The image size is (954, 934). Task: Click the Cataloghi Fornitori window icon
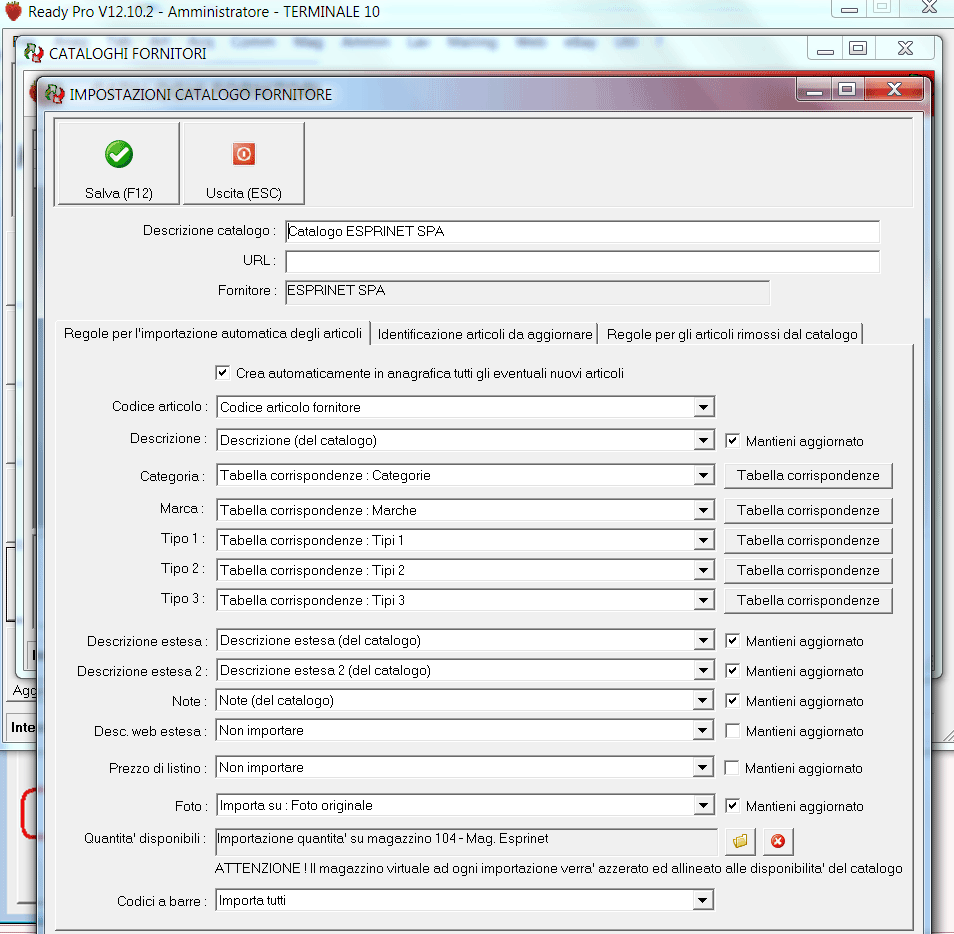tap(33, 53)
